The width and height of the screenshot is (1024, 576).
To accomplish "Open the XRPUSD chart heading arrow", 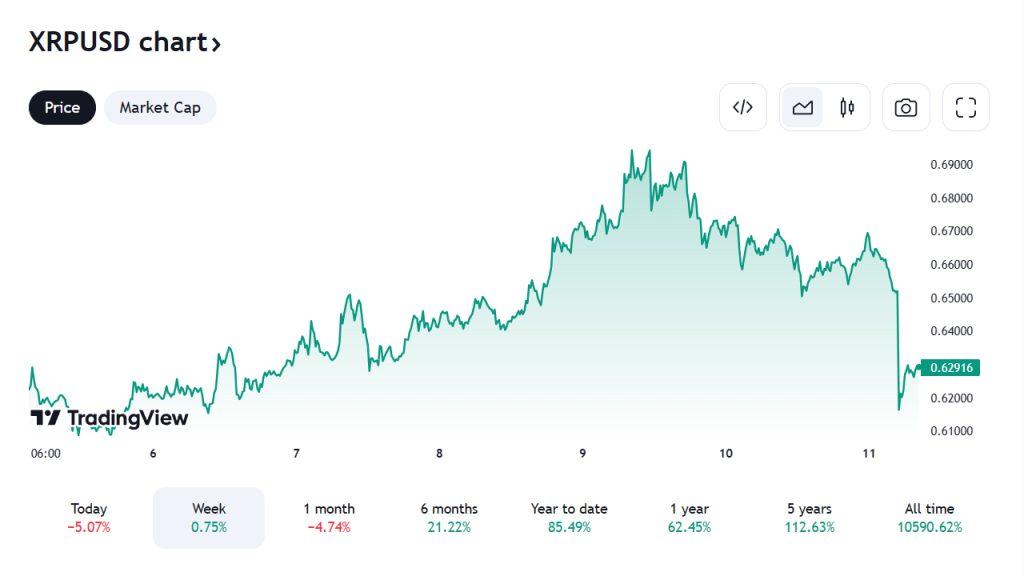I will 216,44.
